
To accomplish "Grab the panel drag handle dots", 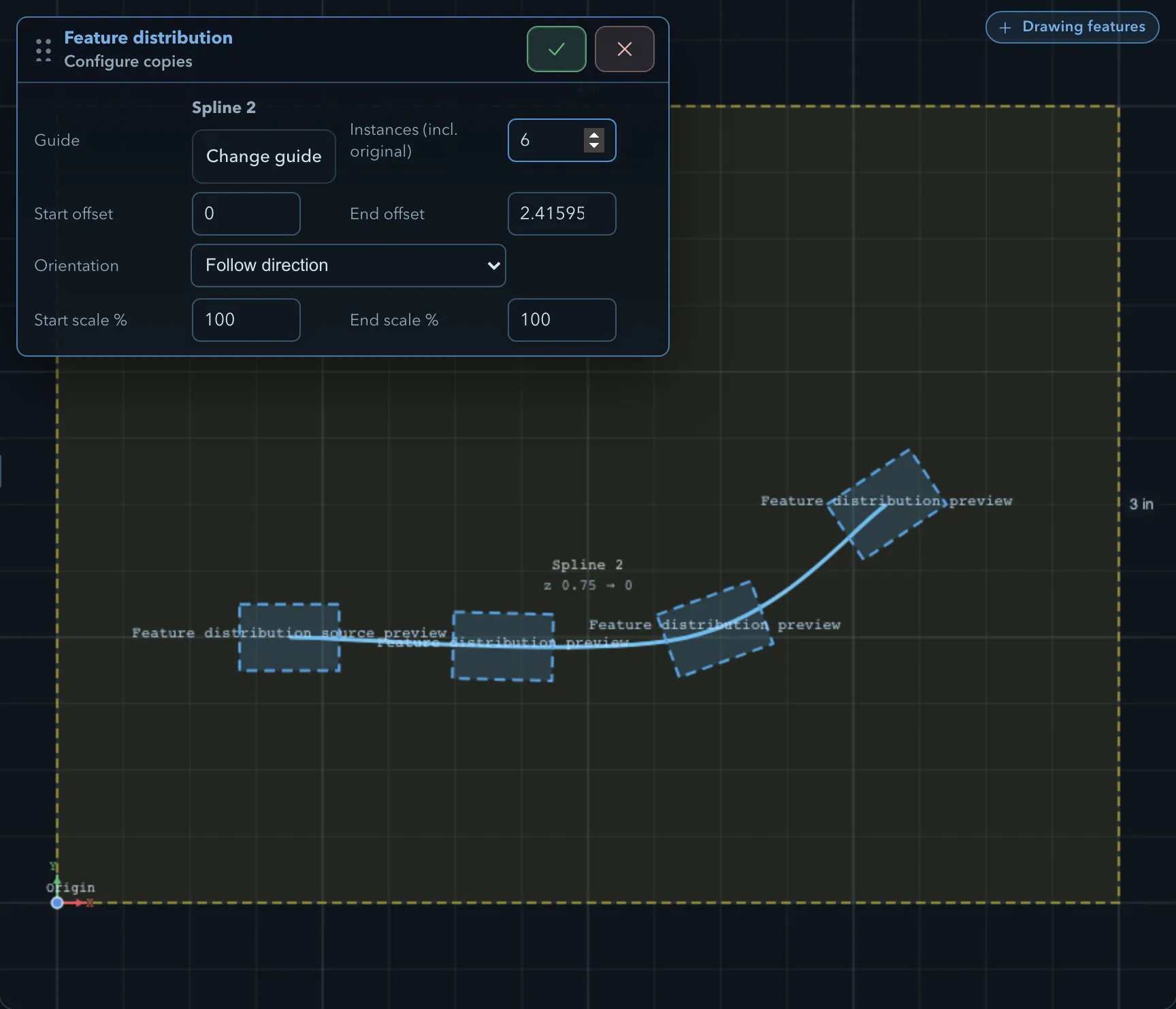I will pos(44,50).
